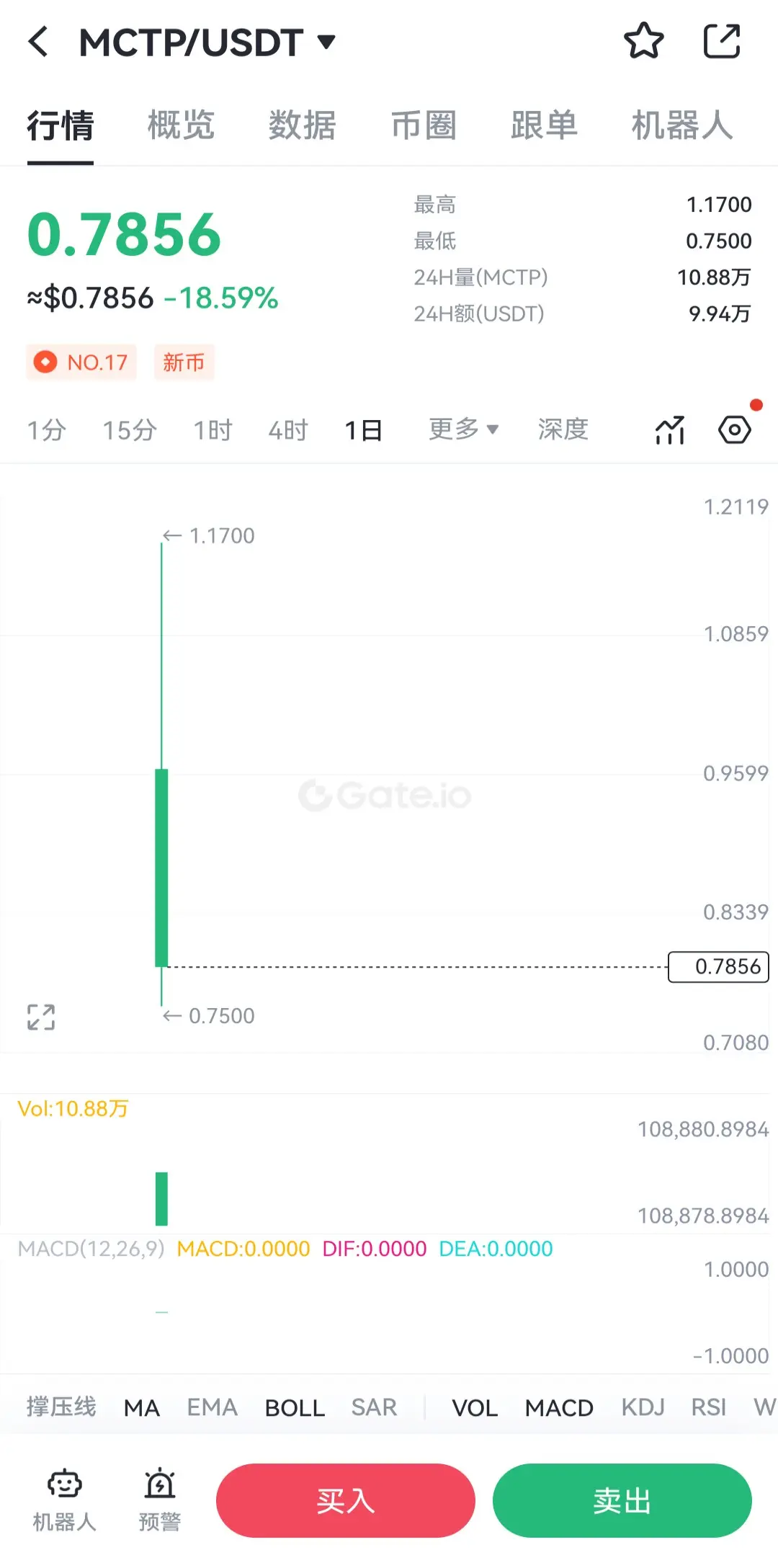Screen dimensions: 778x1568
Task: Open the bottom robot icon
Action: click(x=65, y=1500)
